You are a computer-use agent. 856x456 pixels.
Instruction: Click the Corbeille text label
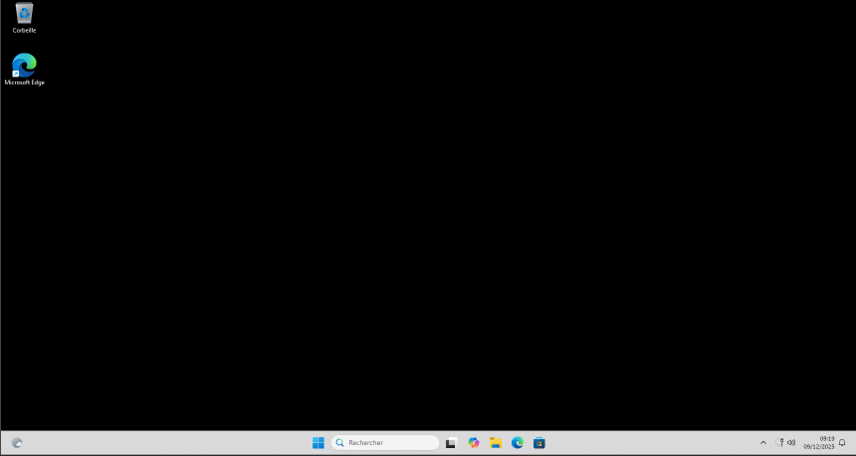24,31
